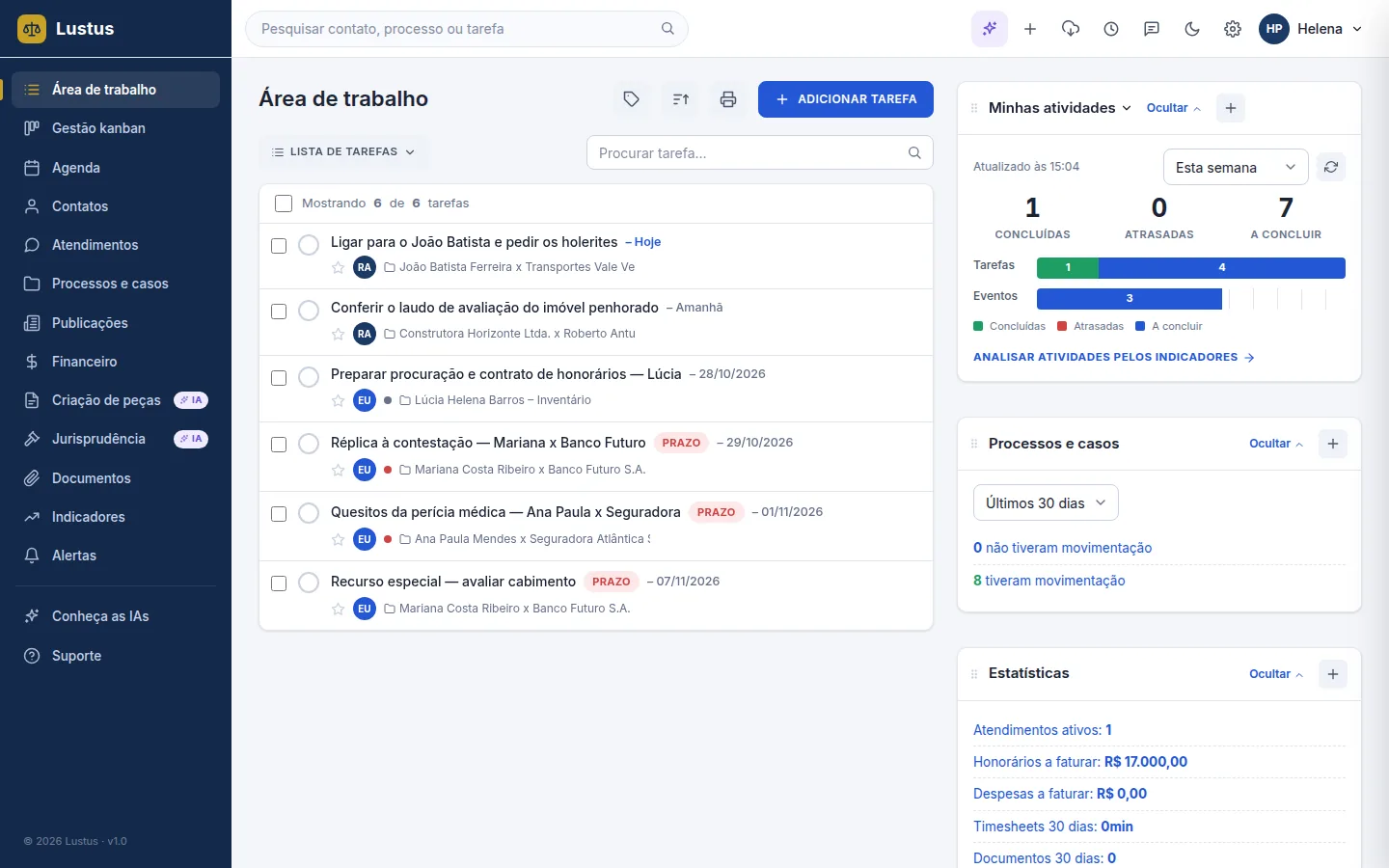Click plus button in Processos e casos panel
Image resolution: width=1389 pixels, height=868 pixels.
point(1333,444)
